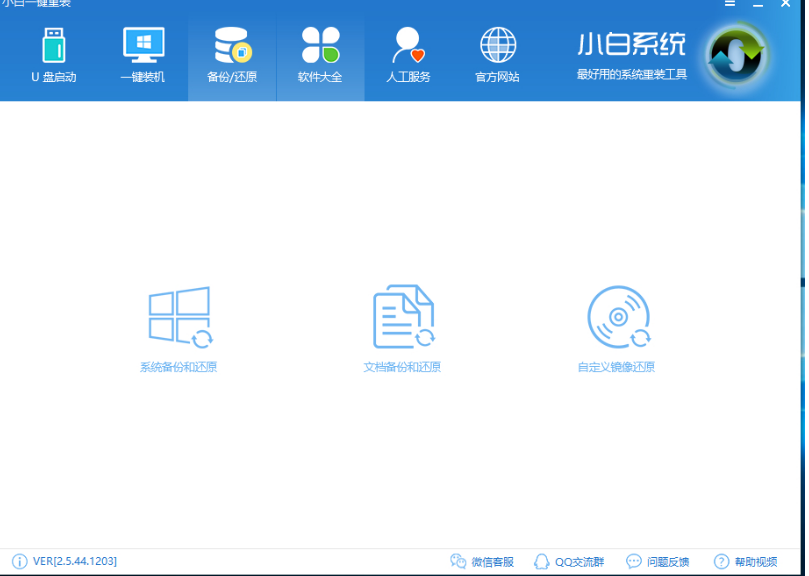Go to 人工服务 tab

(409, 56)
